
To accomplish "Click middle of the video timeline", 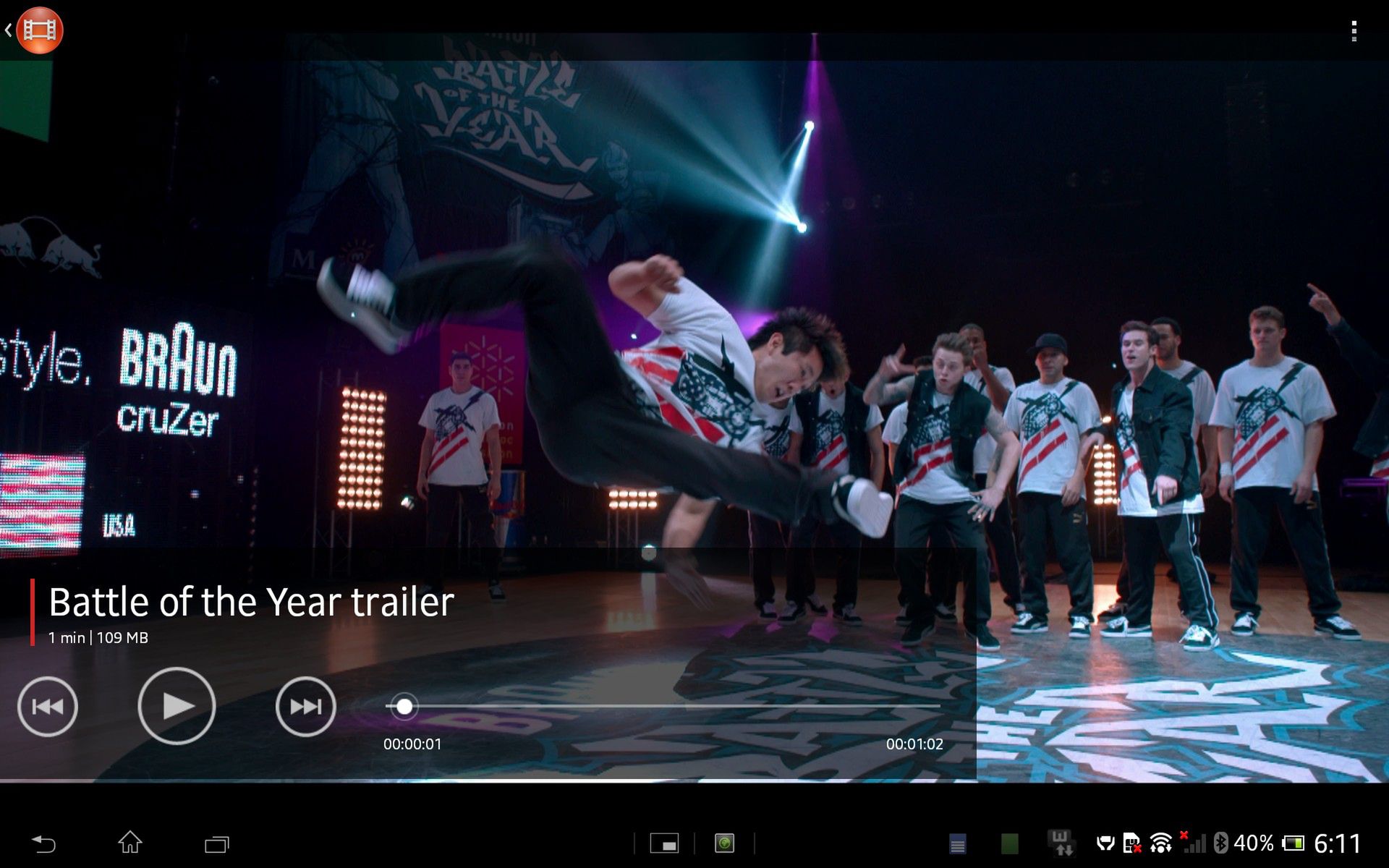I will pos(663,706).
